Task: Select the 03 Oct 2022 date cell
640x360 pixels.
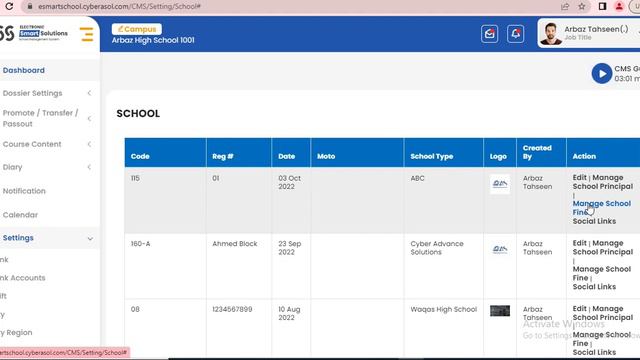Action: pos(289,182)
